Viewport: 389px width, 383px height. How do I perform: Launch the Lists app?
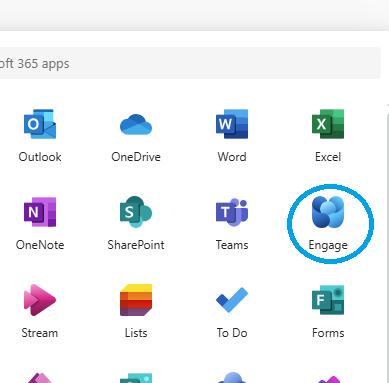coord(136,300)
